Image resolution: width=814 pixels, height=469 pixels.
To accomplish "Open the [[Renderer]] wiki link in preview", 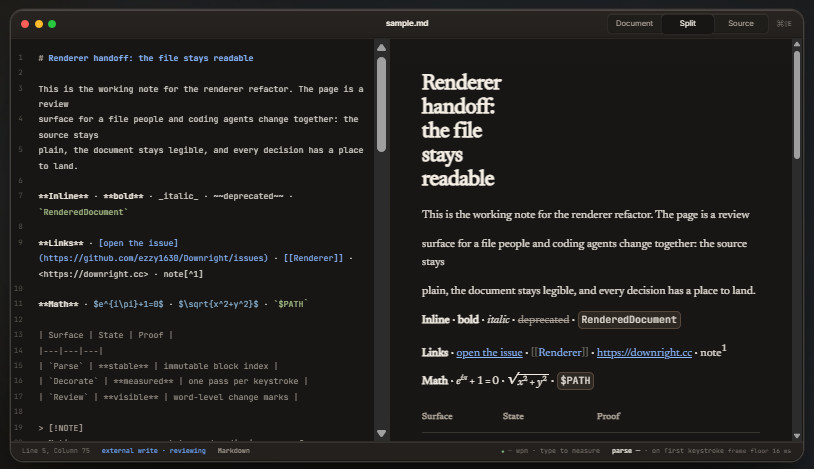I will [x=560, y=352].
